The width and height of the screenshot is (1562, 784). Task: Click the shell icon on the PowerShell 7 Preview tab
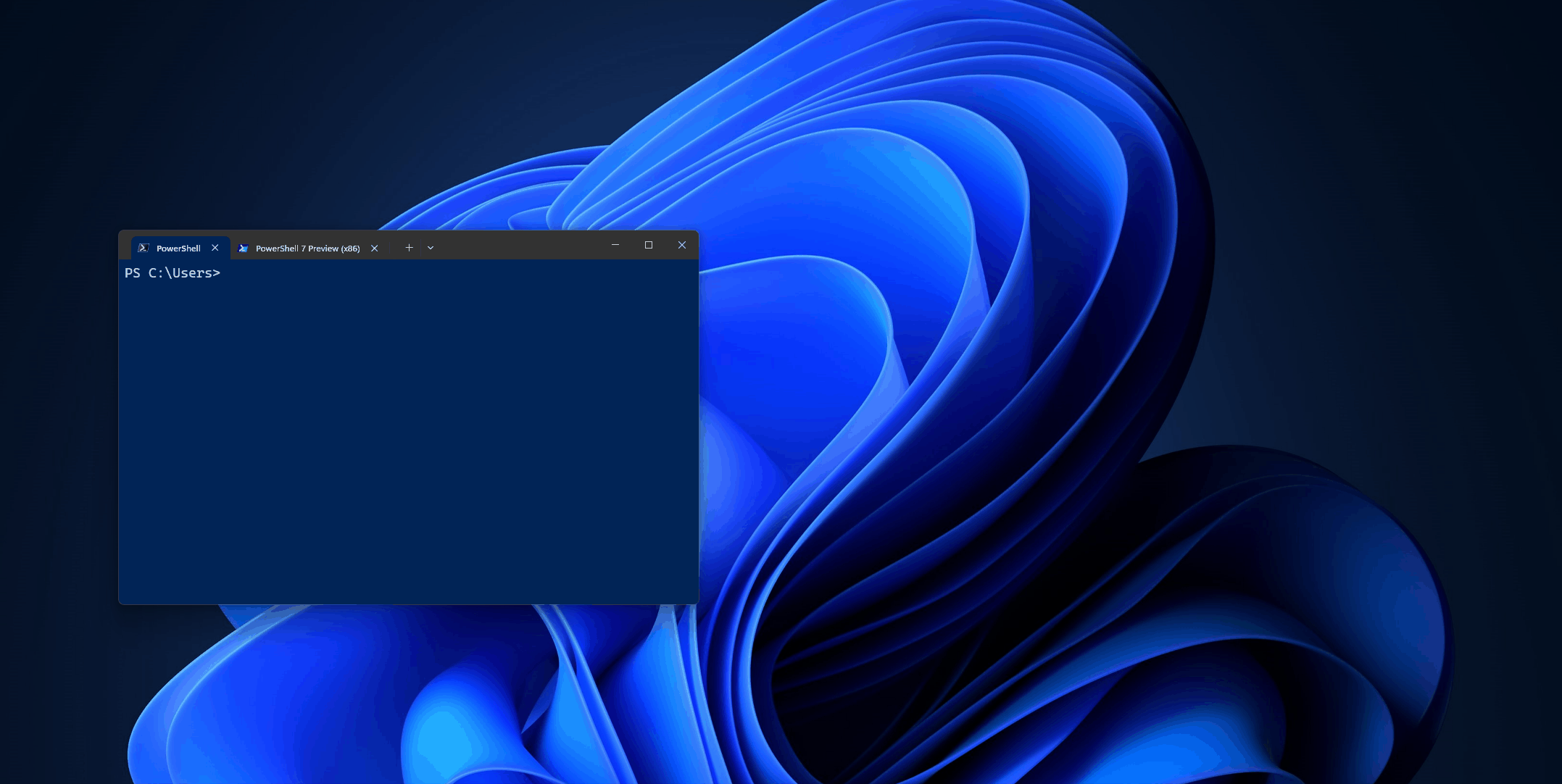click(x=244, y=248)
